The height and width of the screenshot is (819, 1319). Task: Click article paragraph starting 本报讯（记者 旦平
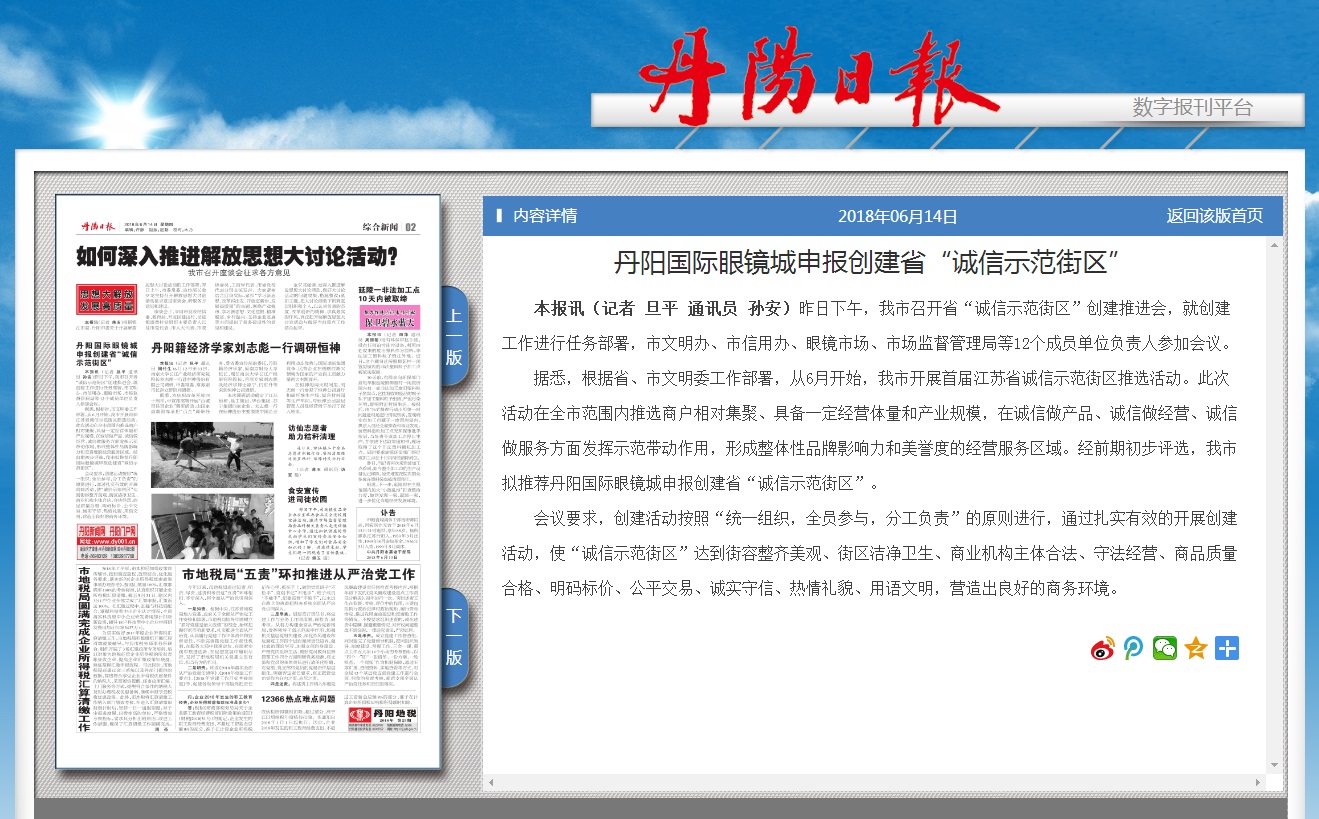868,325
